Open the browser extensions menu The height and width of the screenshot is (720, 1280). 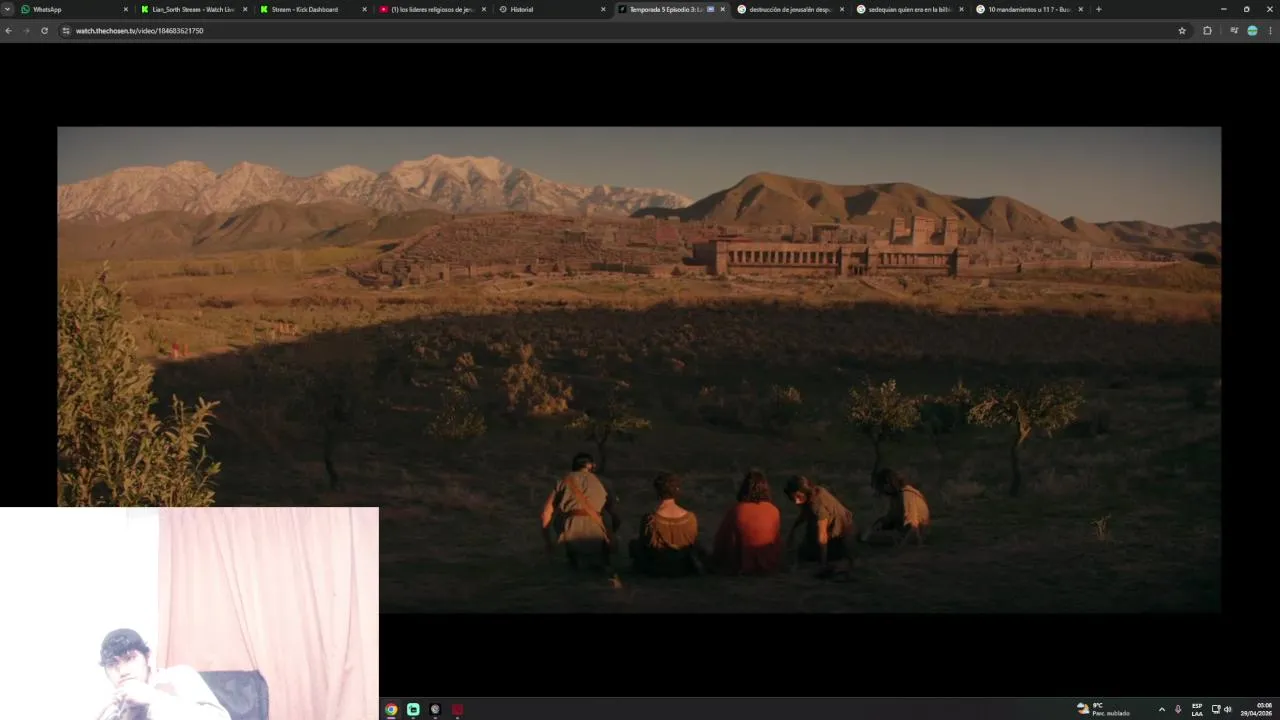coord(1207,31)
